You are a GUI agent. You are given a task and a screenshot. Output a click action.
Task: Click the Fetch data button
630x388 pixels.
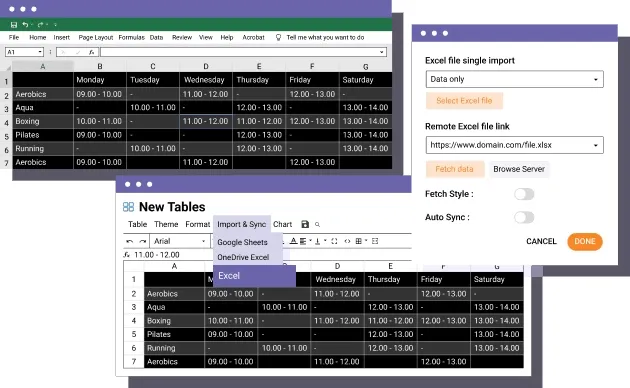[x=454, y=169]
